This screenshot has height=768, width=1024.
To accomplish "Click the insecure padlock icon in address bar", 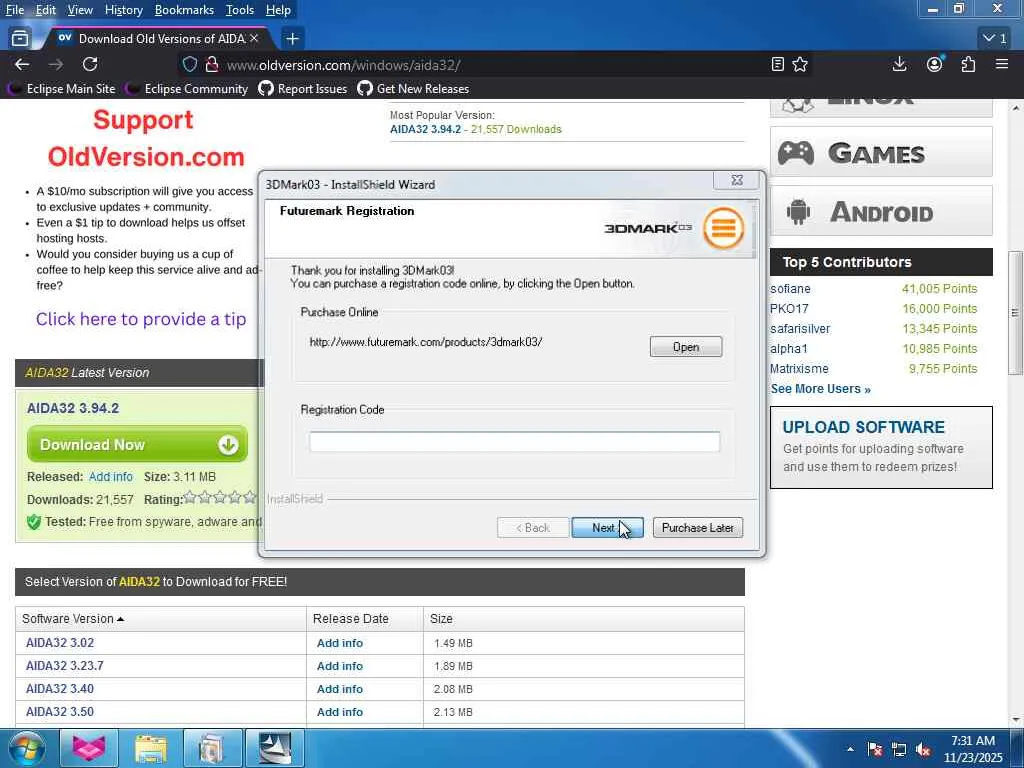I will pos(212,65).
